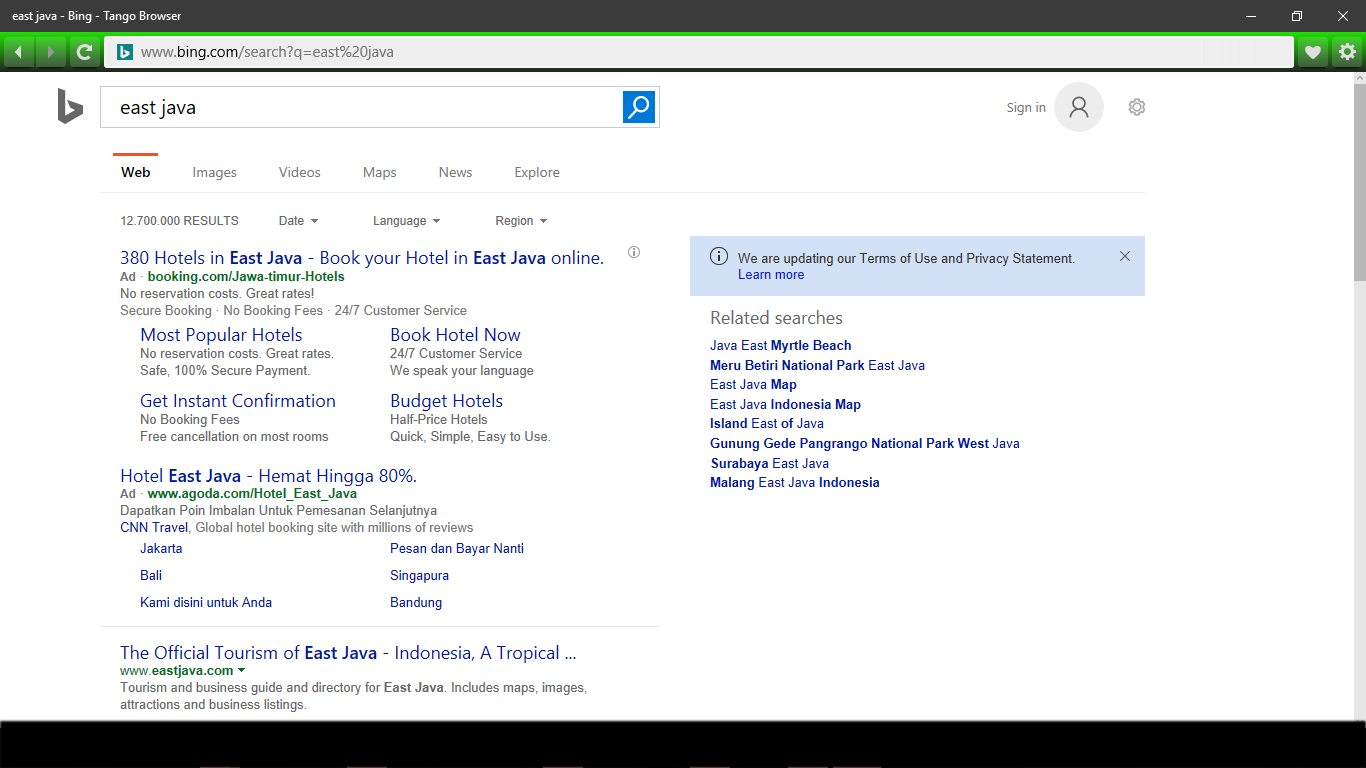This screenshot has width=1366, height=768.
Task: Open the Region filter dropdown
Action: 521,221
